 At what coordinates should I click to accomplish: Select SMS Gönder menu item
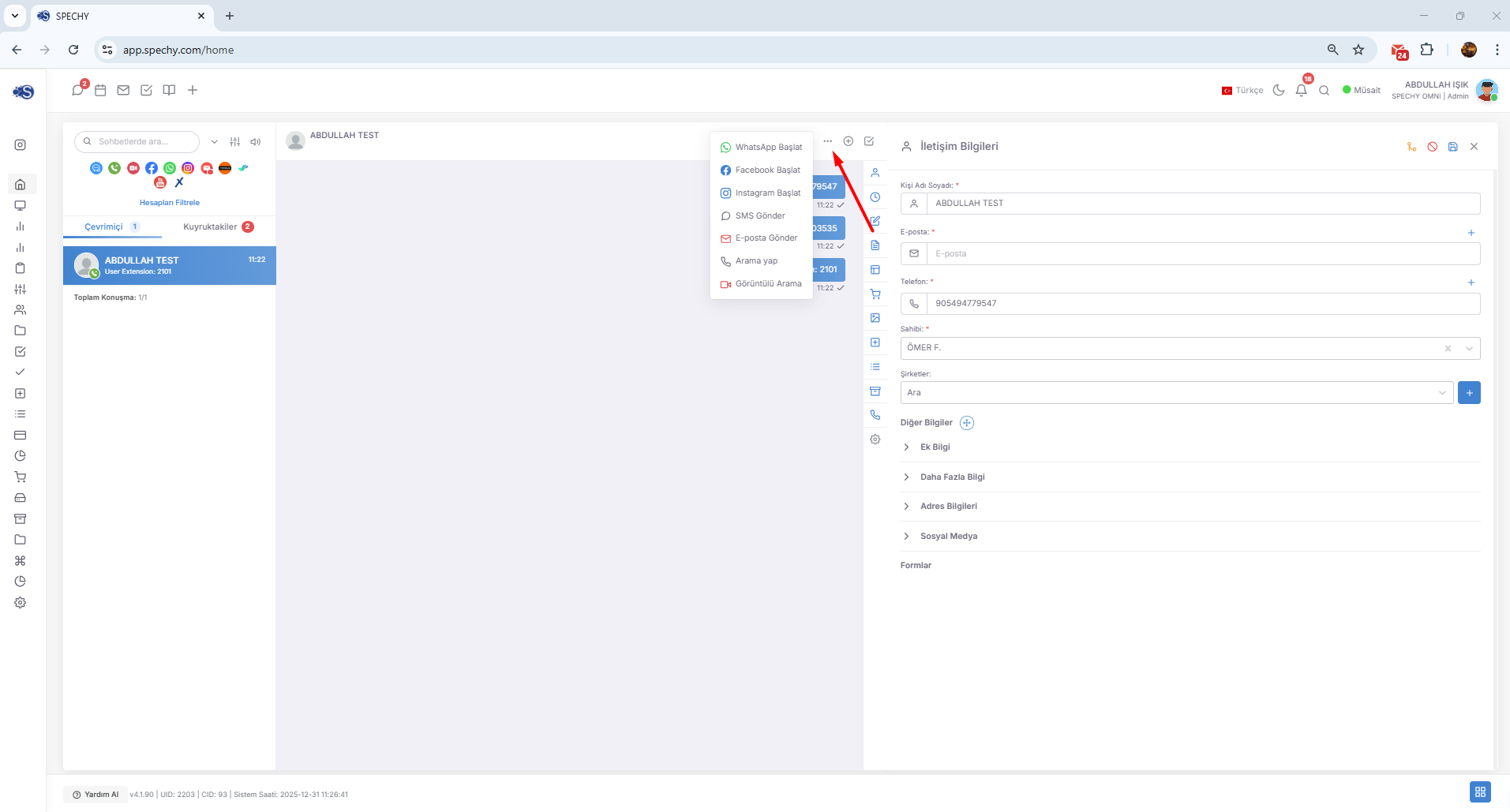coord(762,216)
